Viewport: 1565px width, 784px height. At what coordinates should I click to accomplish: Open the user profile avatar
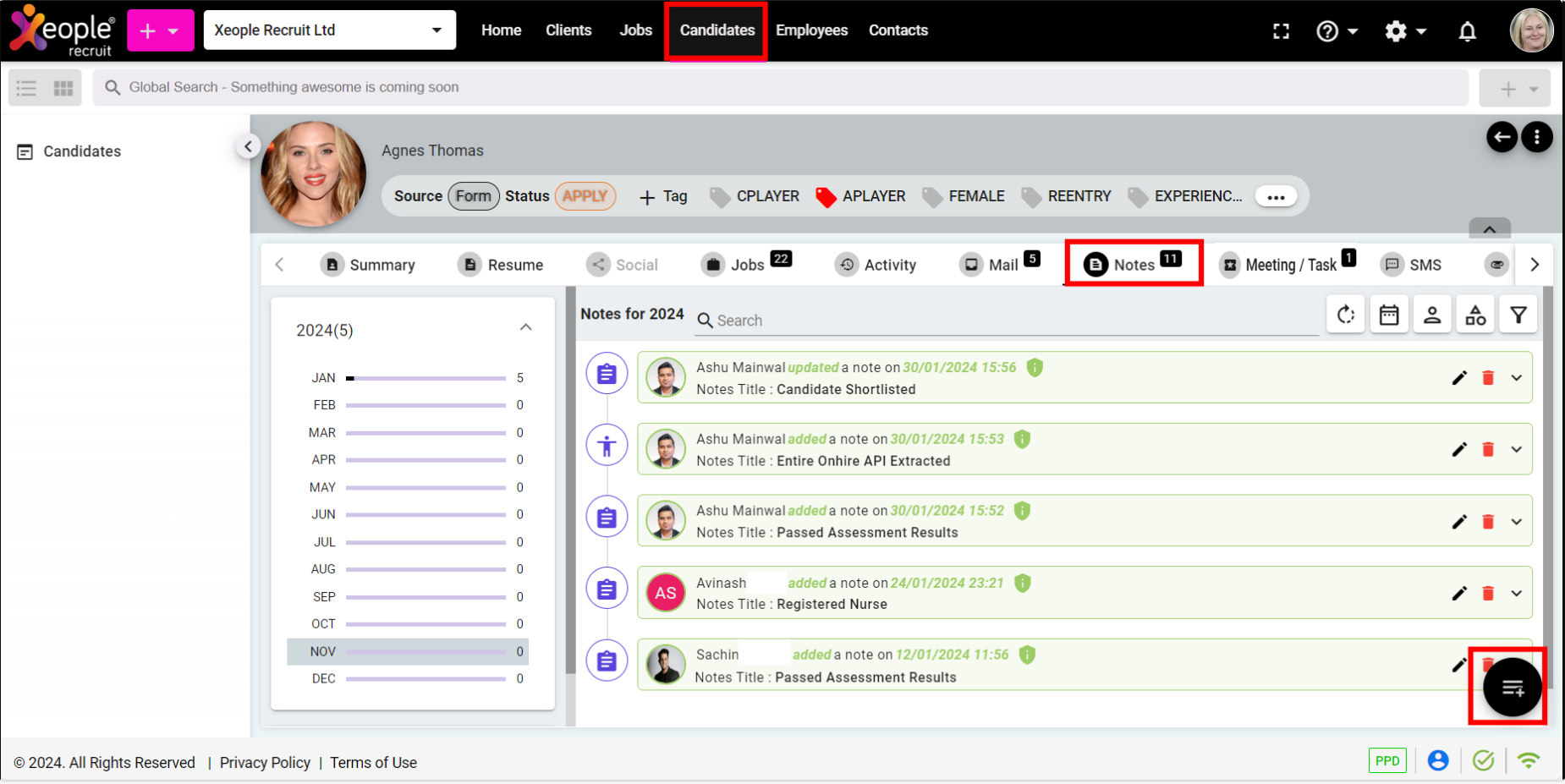1532,30
